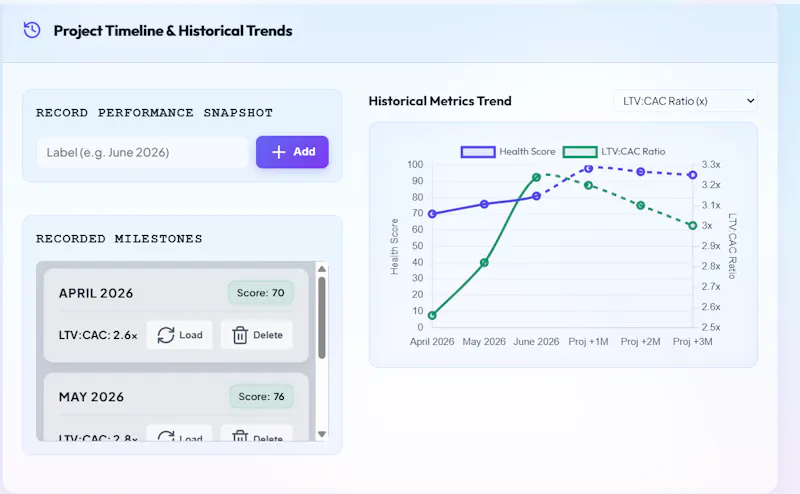Toggle LTV:CAC Ratio legend swatch

click(580, 152)
